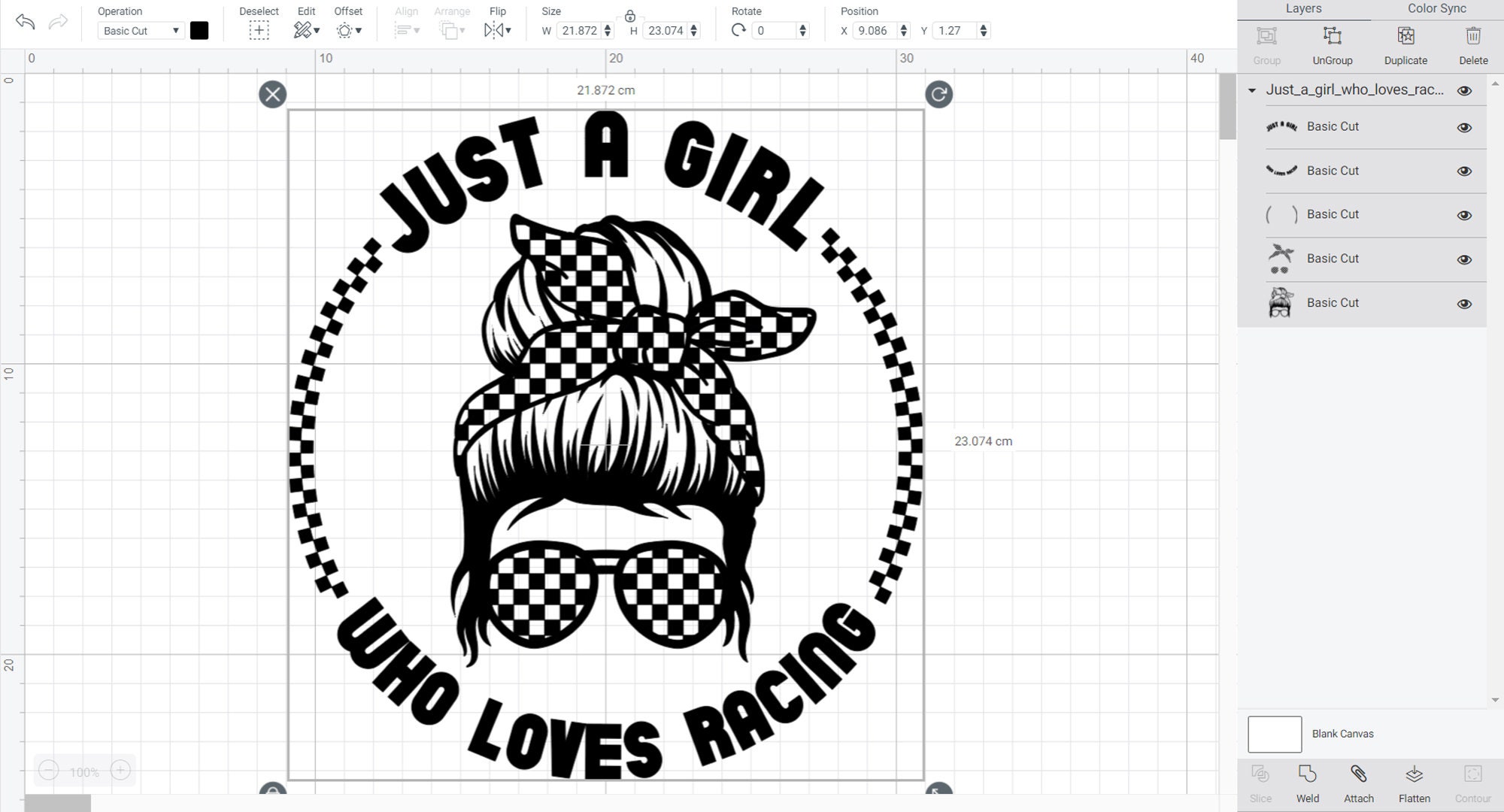
Task: Collapse the Just_a_girl_who_loves_rac layer group
Action: click(1251, 89)
